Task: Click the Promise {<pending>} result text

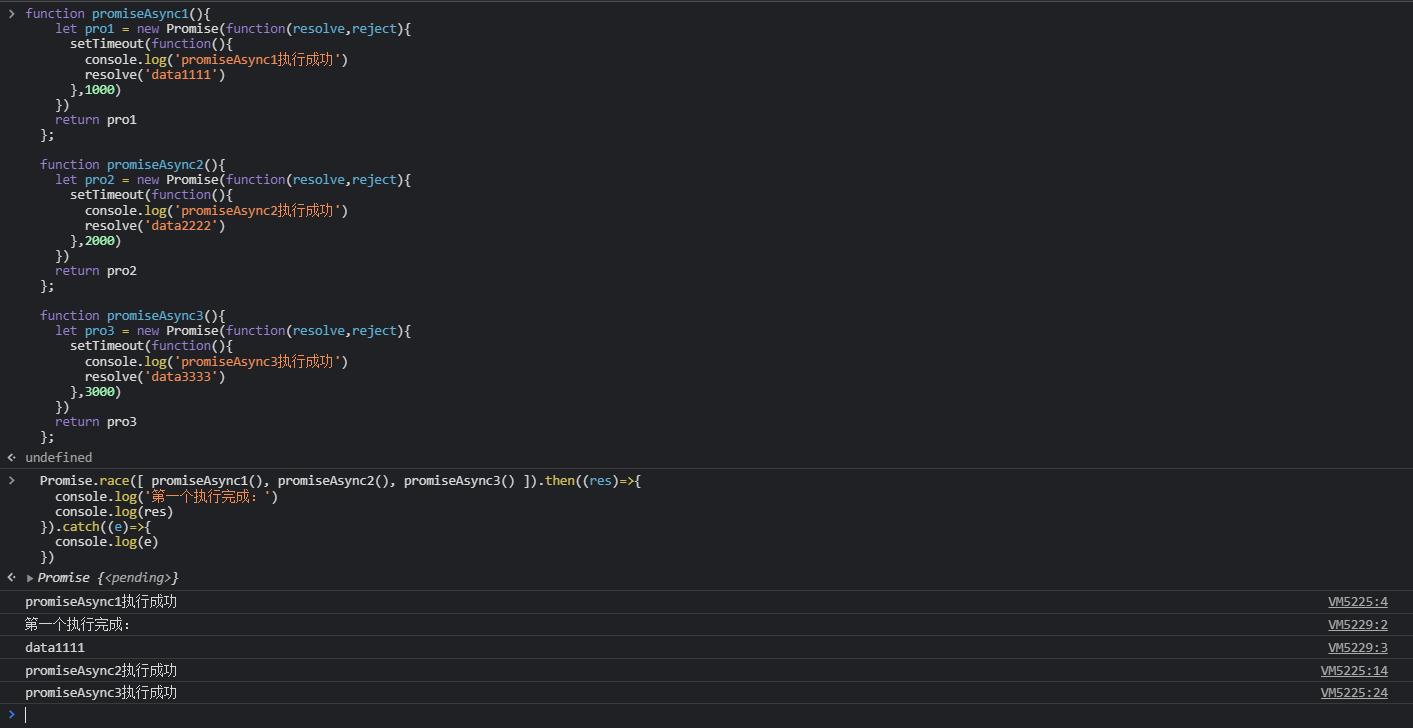Action: pos(108,578)
